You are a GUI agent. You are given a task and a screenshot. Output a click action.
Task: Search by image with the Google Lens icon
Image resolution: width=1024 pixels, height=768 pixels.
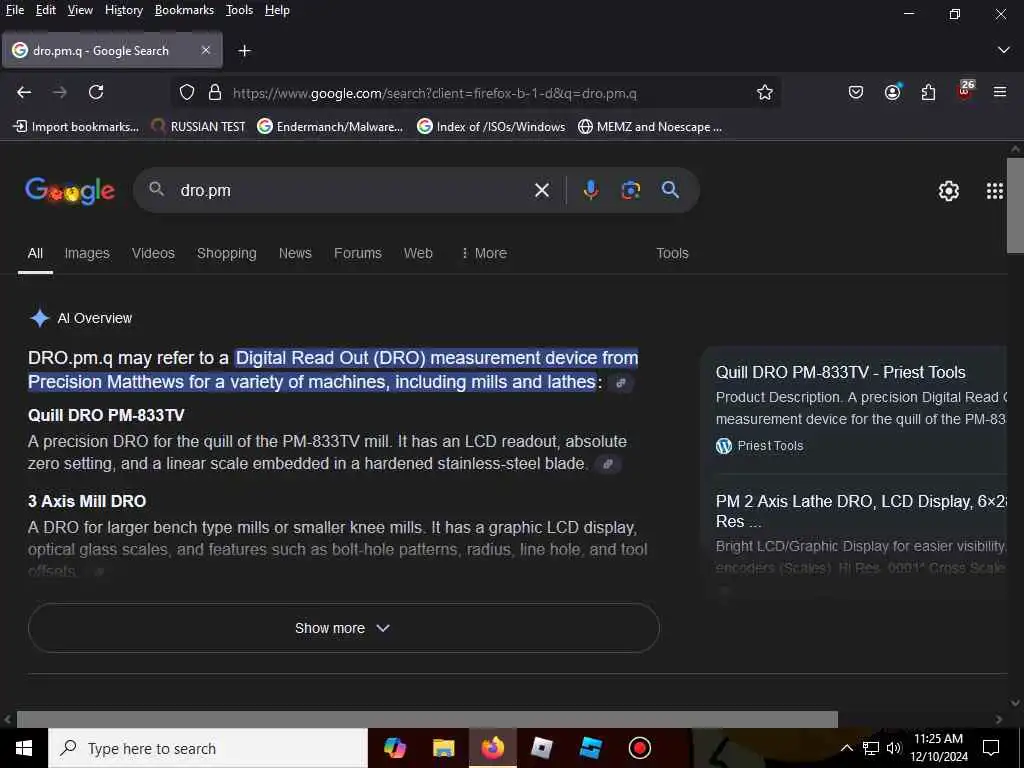[x=630, y=190]
